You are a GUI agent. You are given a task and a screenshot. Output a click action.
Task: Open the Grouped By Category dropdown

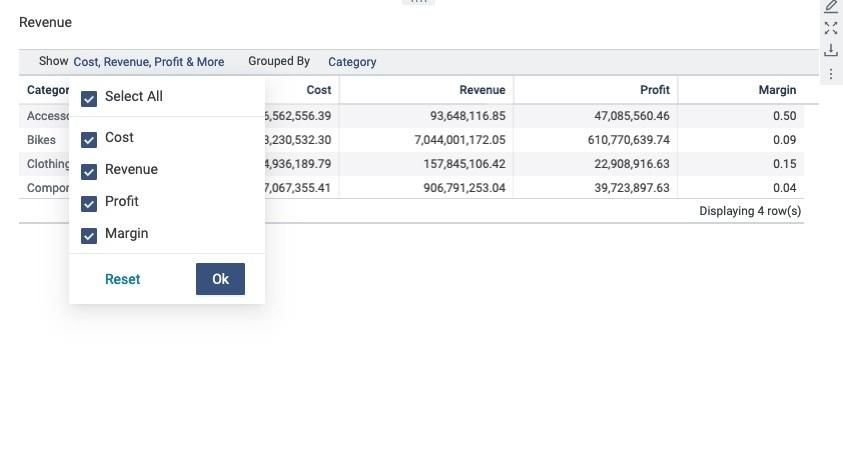click(x=352, y=62)
